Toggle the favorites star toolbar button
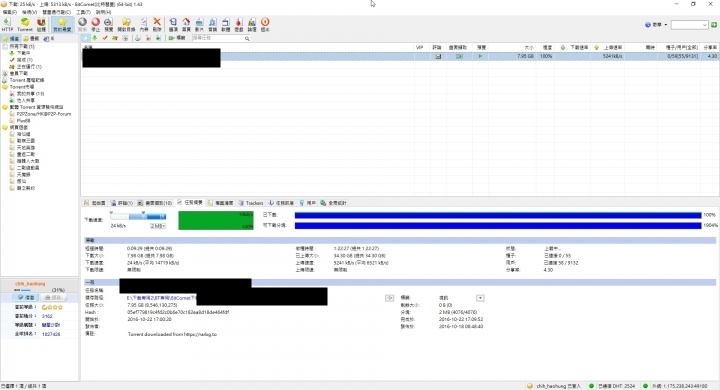The image size is (720, 390). [62, 24]
